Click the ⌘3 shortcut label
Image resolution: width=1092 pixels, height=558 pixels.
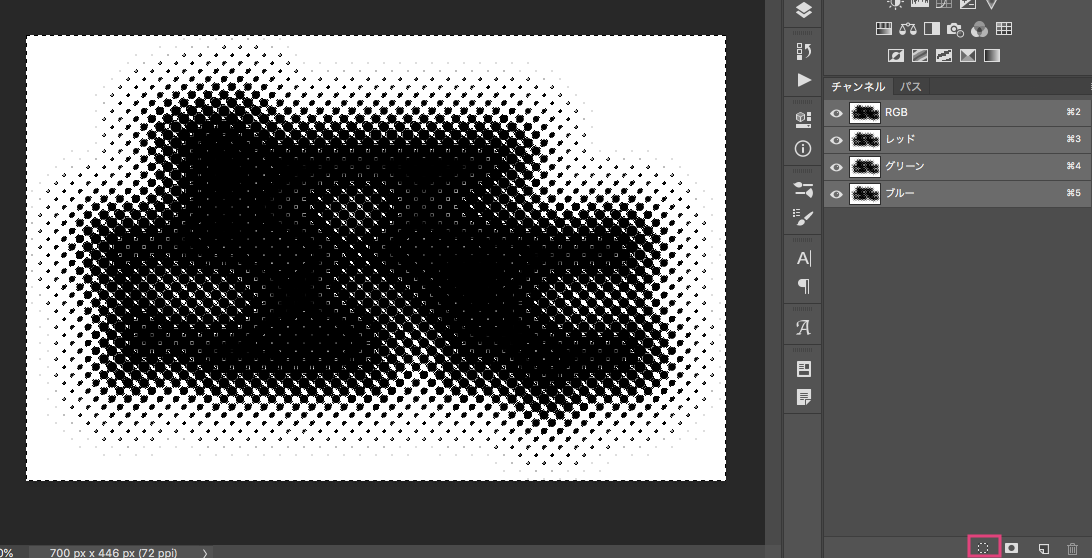click(1073, 139)
